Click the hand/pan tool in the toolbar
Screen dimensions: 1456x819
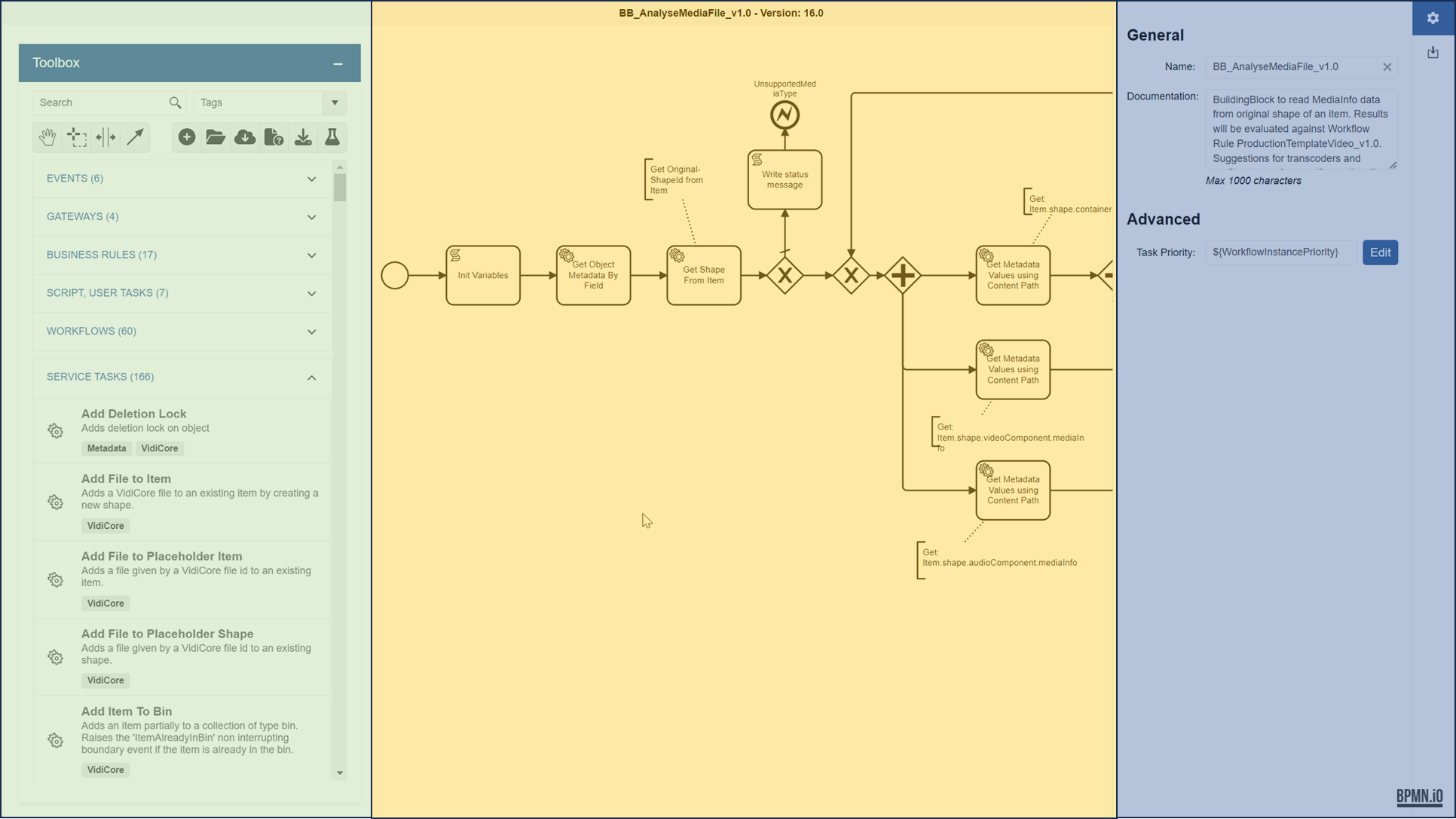(x=47, y=136)
